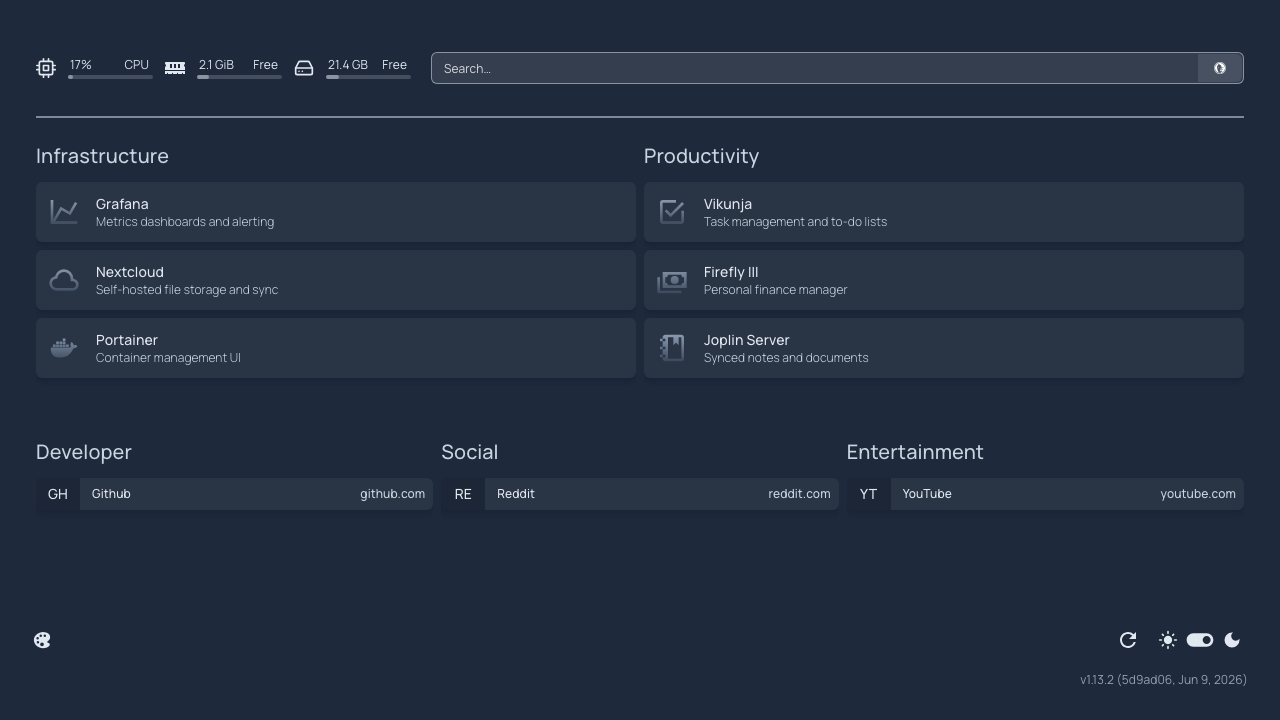Click "Task management and to-do lists" description

(x=795, y=222)
